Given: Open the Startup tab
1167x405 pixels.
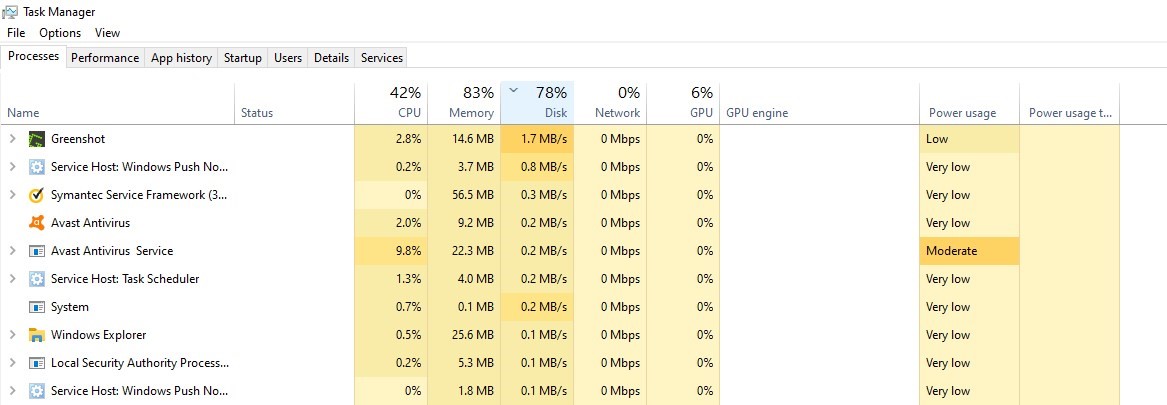Looking at the screenshot, I should pos(242,58).
